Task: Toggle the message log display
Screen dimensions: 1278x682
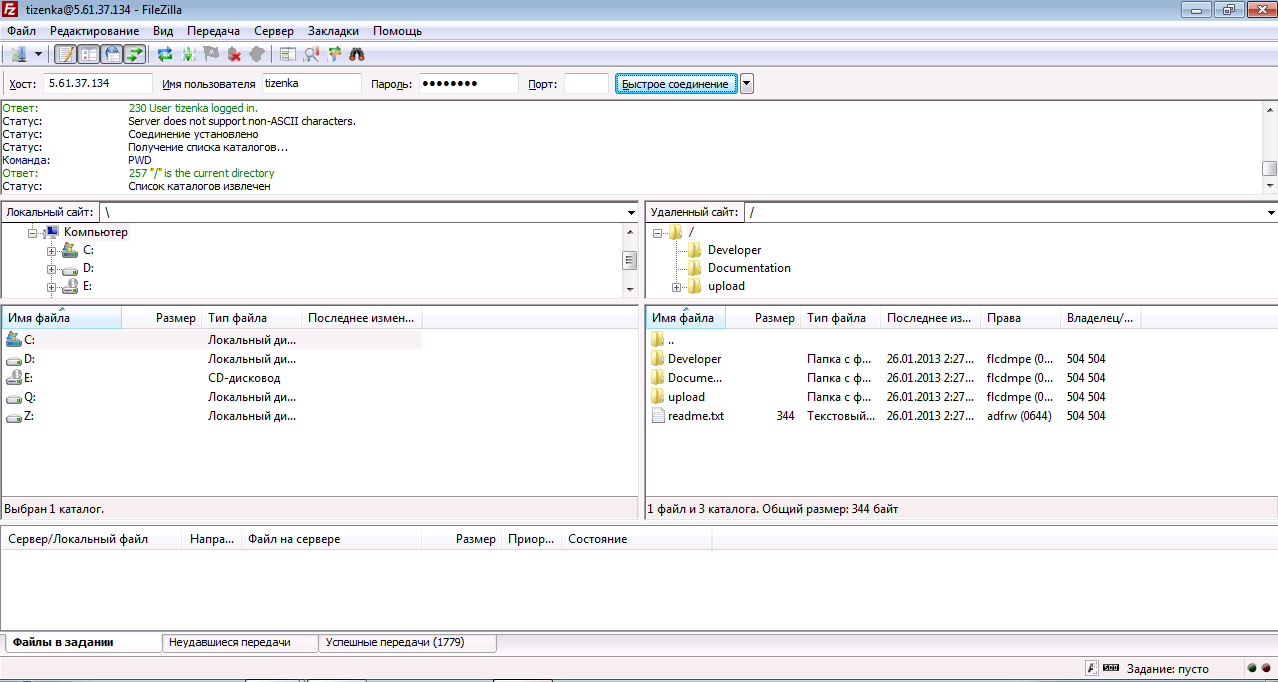Action: click(x=65, y=54)
